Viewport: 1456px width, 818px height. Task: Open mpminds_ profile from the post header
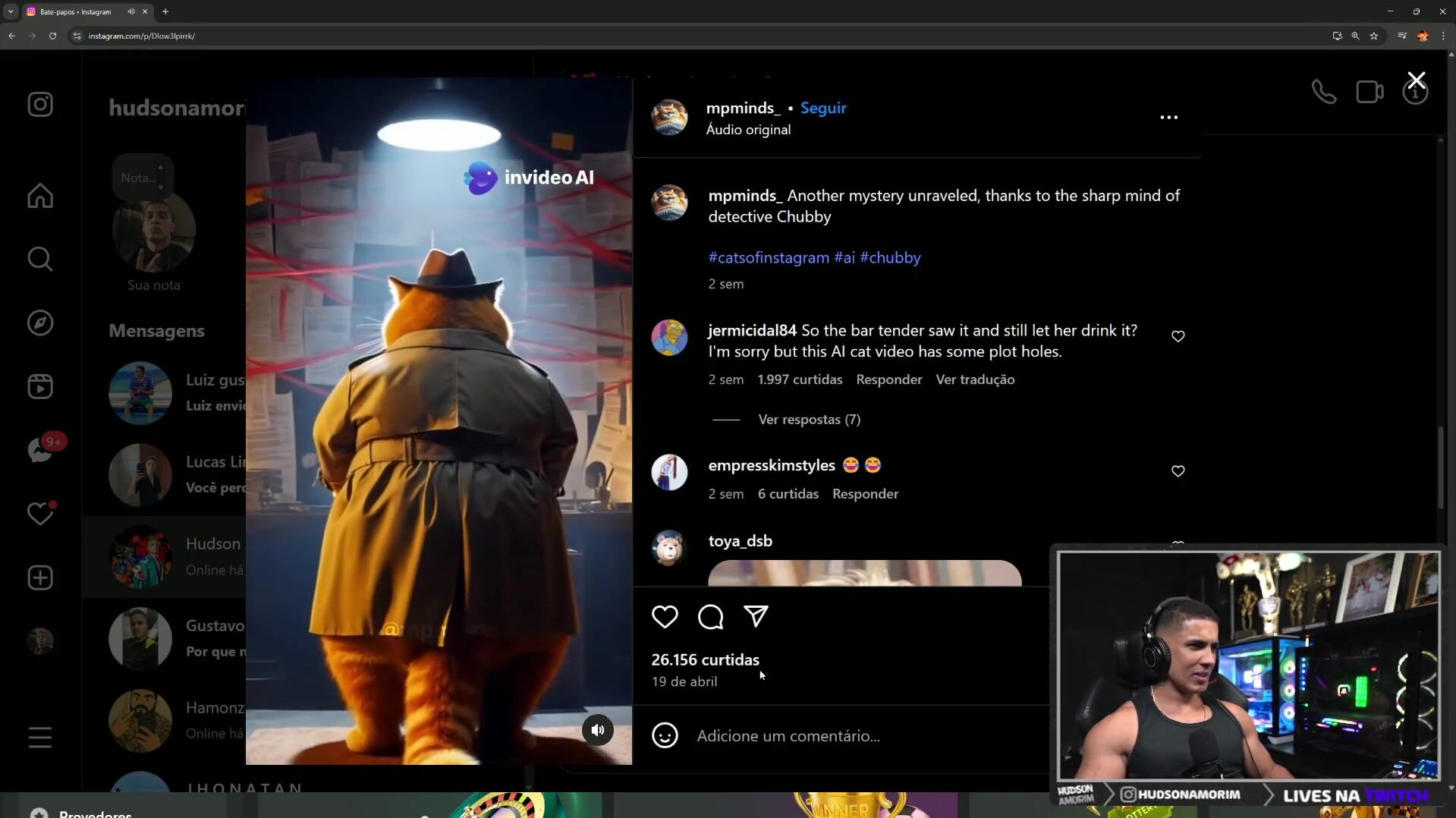click(743, 108)
